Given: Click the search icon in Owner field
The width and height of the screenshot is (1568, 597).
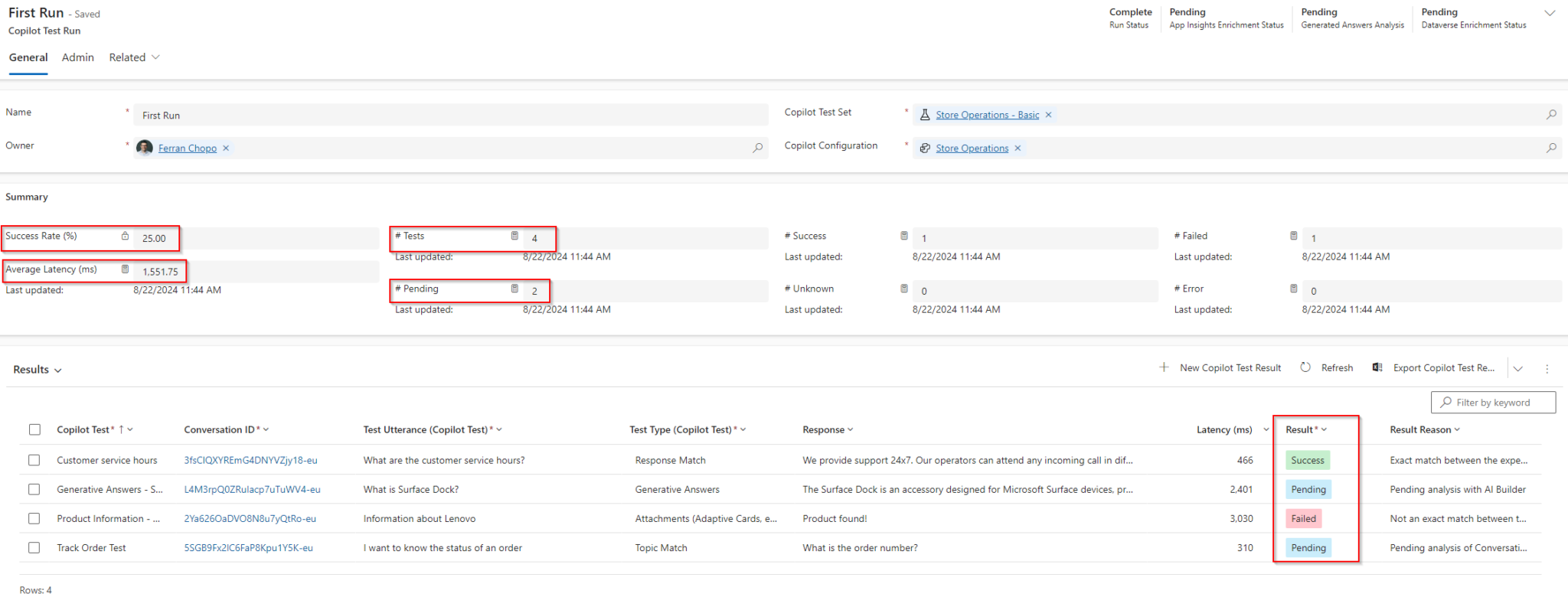Looking at the screenshot, I should tap(757, 148).
